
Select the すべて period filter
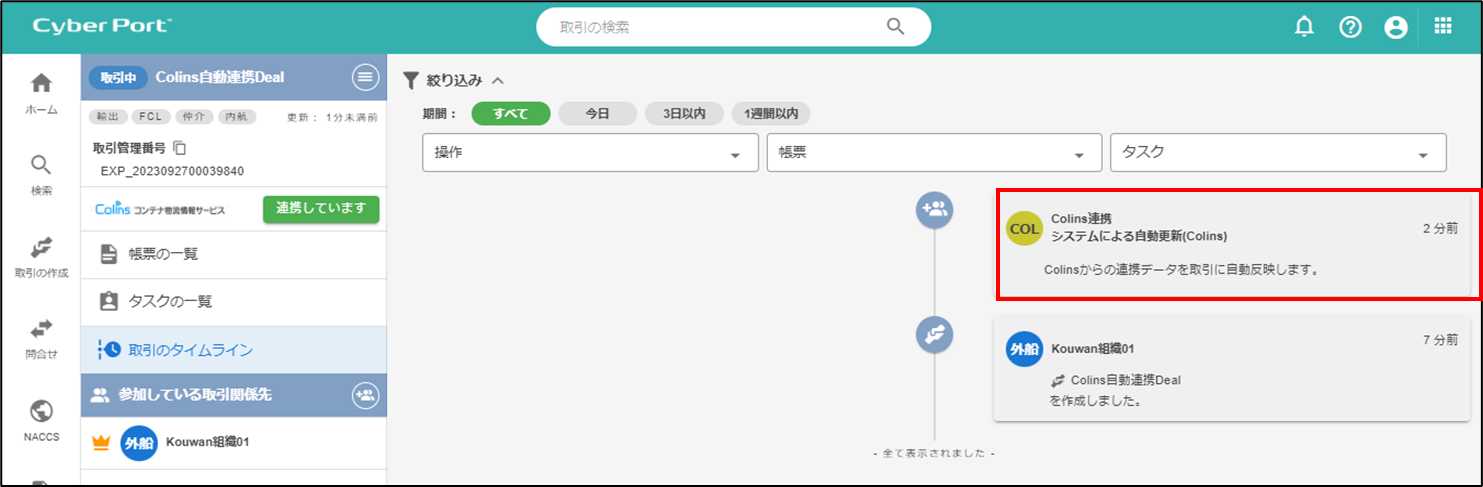click(510, 114)
